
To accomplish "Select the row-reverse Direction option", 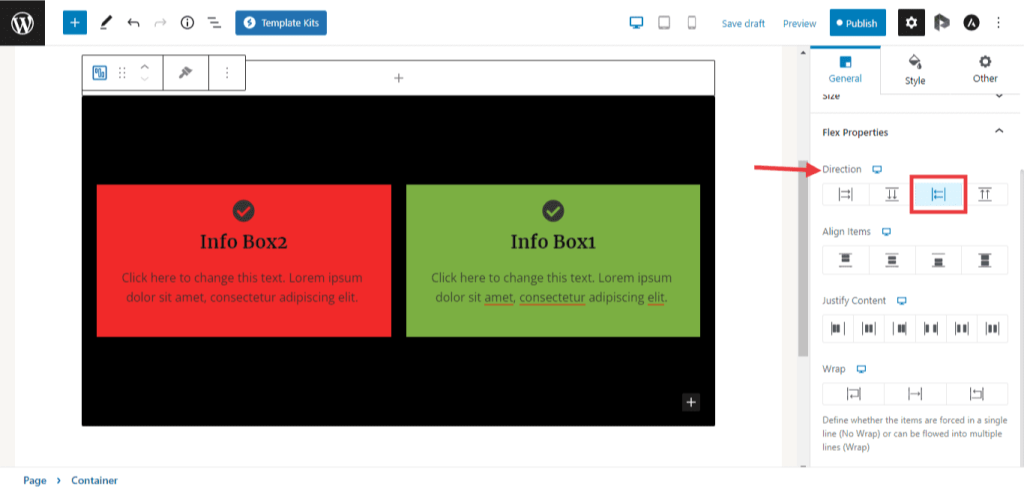I will 938,194.
